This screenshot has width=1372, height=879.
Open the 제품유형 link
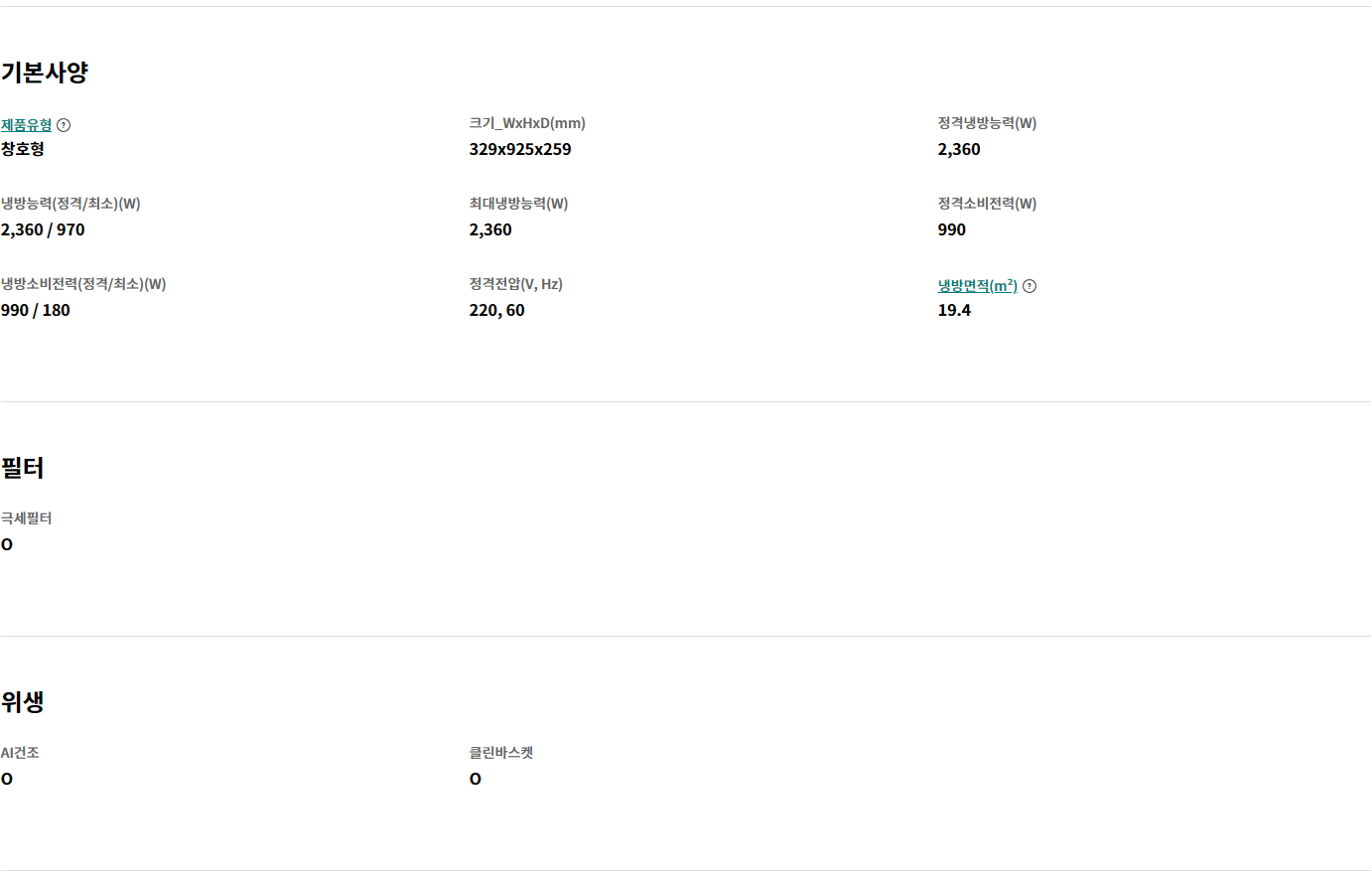pos(26,125)
